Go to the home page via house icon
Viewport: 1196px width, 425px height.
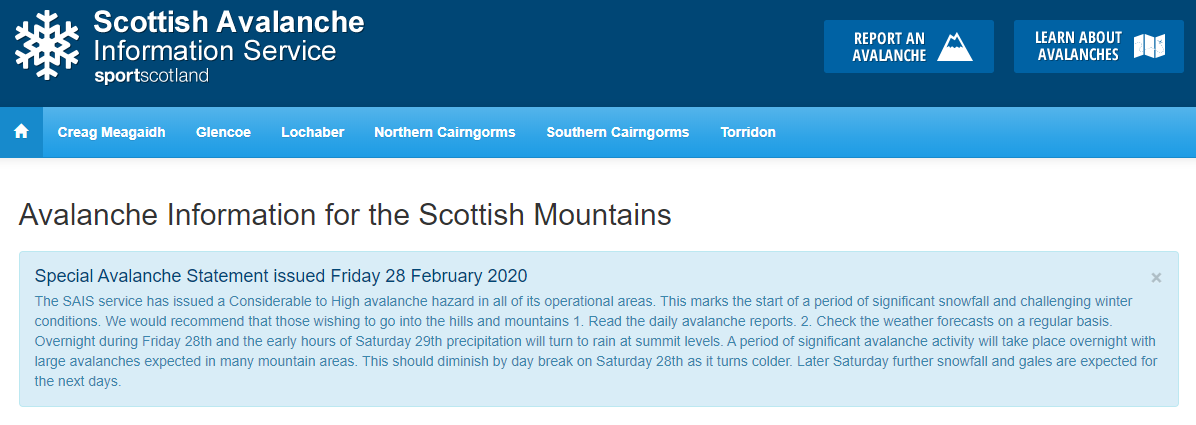coord(22,132)
